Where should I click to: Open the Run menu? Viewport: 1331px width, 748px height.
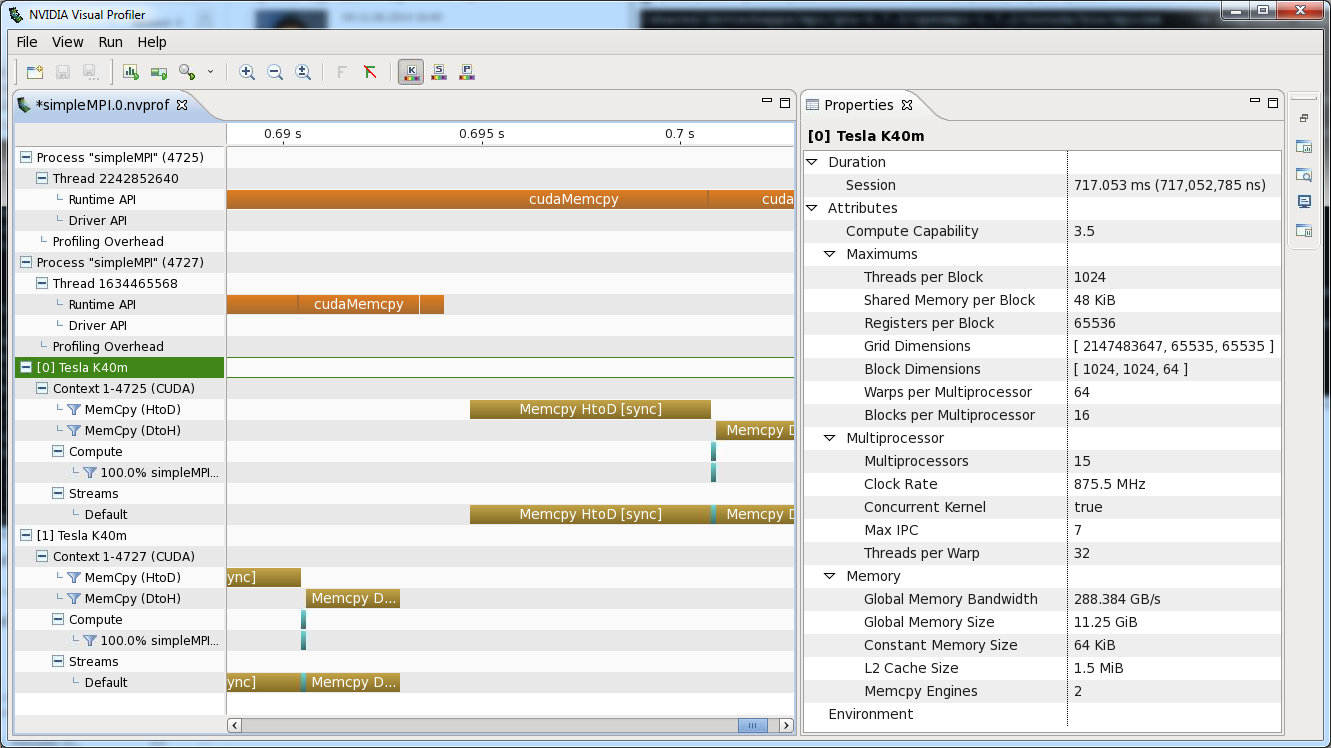(110, 42)
